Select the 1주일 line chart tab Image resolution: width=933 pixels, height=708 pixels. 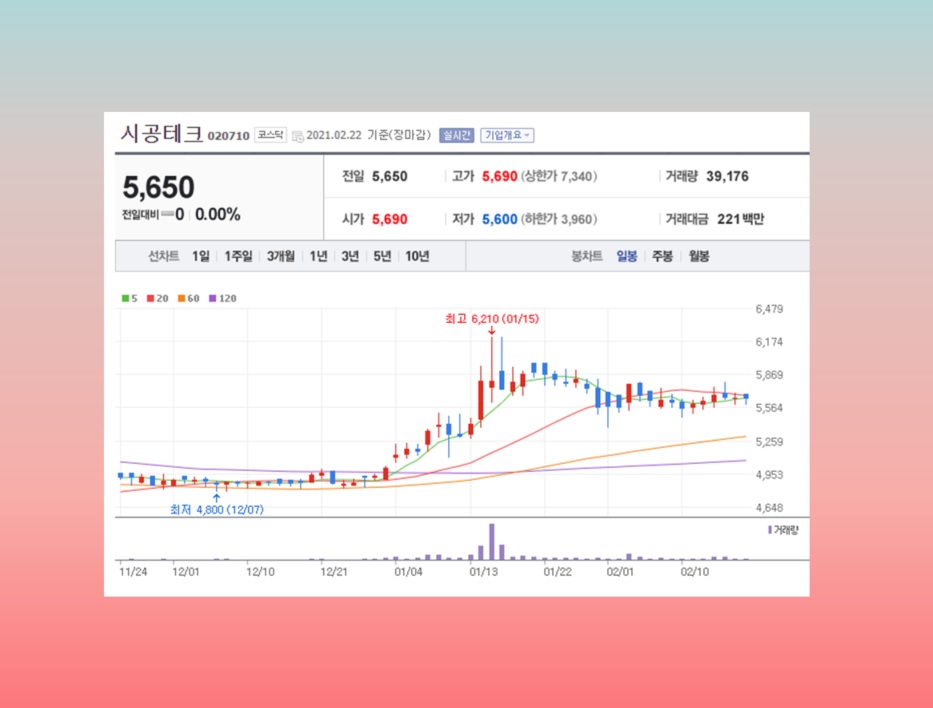tap(238, 256)
